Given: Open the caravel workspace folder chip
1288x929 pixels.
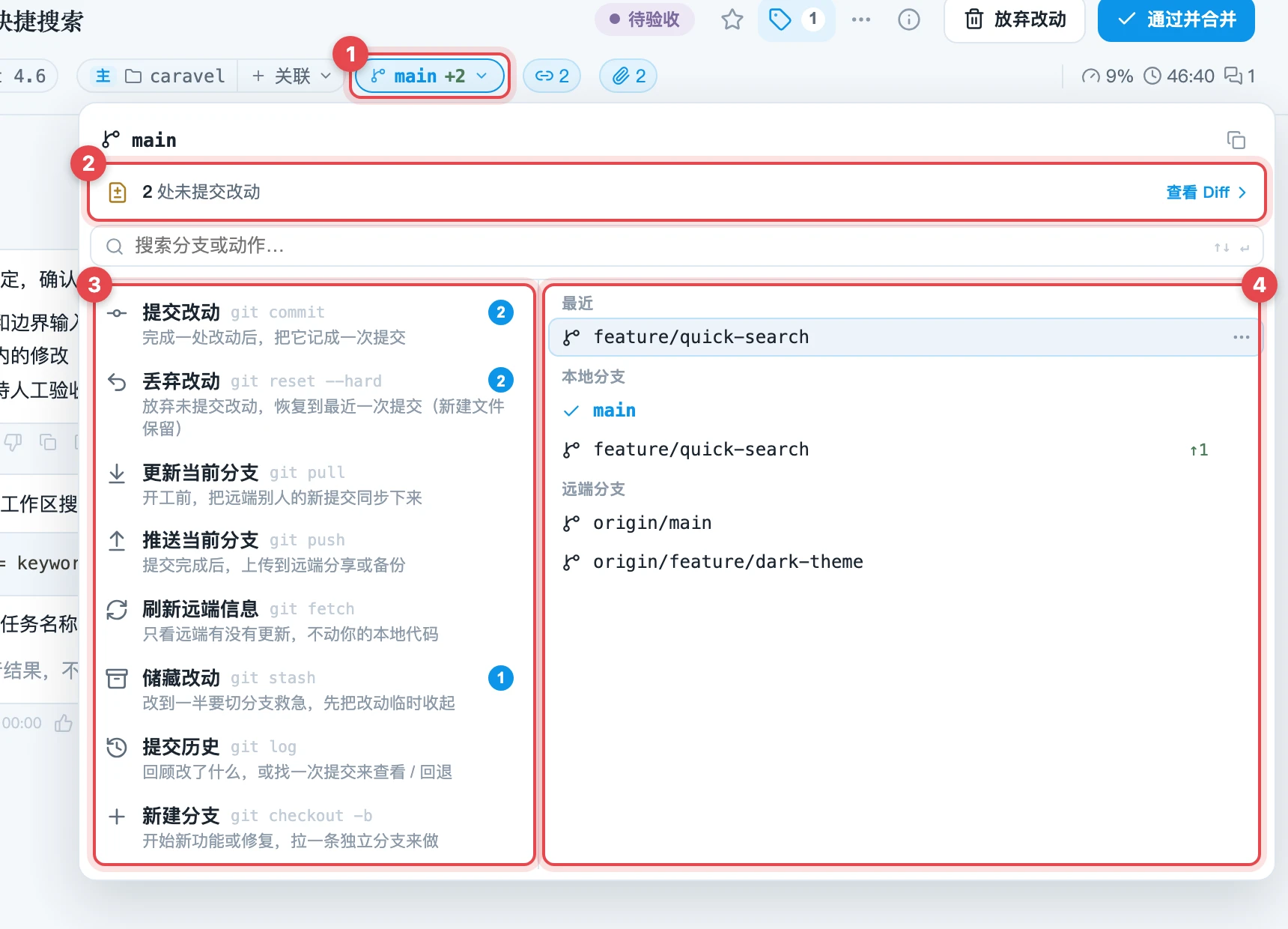Looking at the screenshot, I should tap(159, 76).
